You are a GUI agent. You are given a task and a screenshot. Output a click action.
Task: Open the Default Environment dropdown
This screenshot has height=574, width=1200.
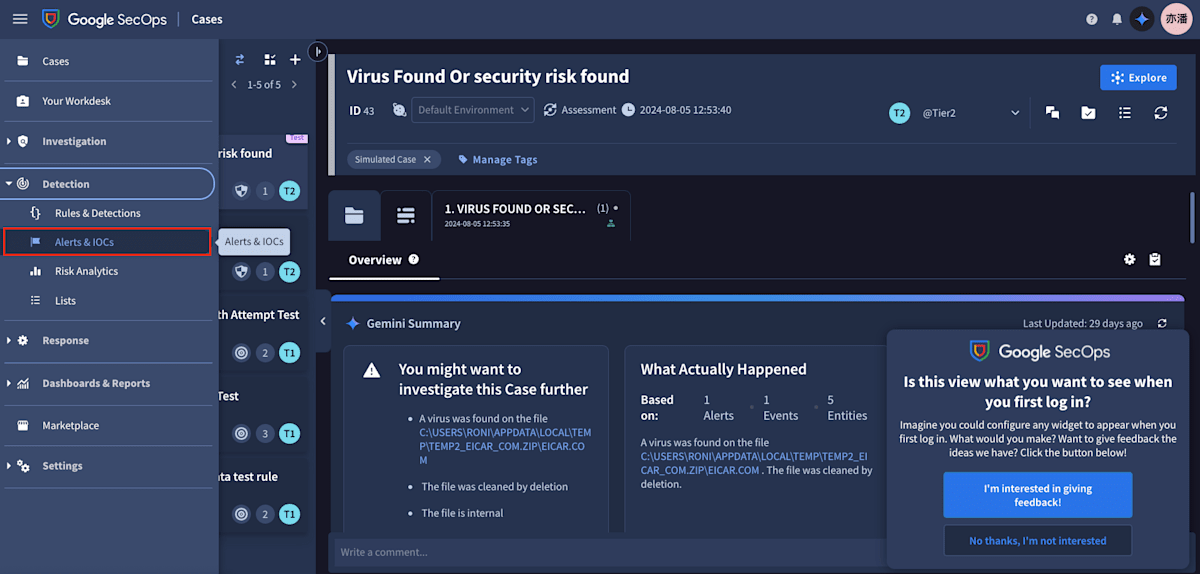(473, 110)
